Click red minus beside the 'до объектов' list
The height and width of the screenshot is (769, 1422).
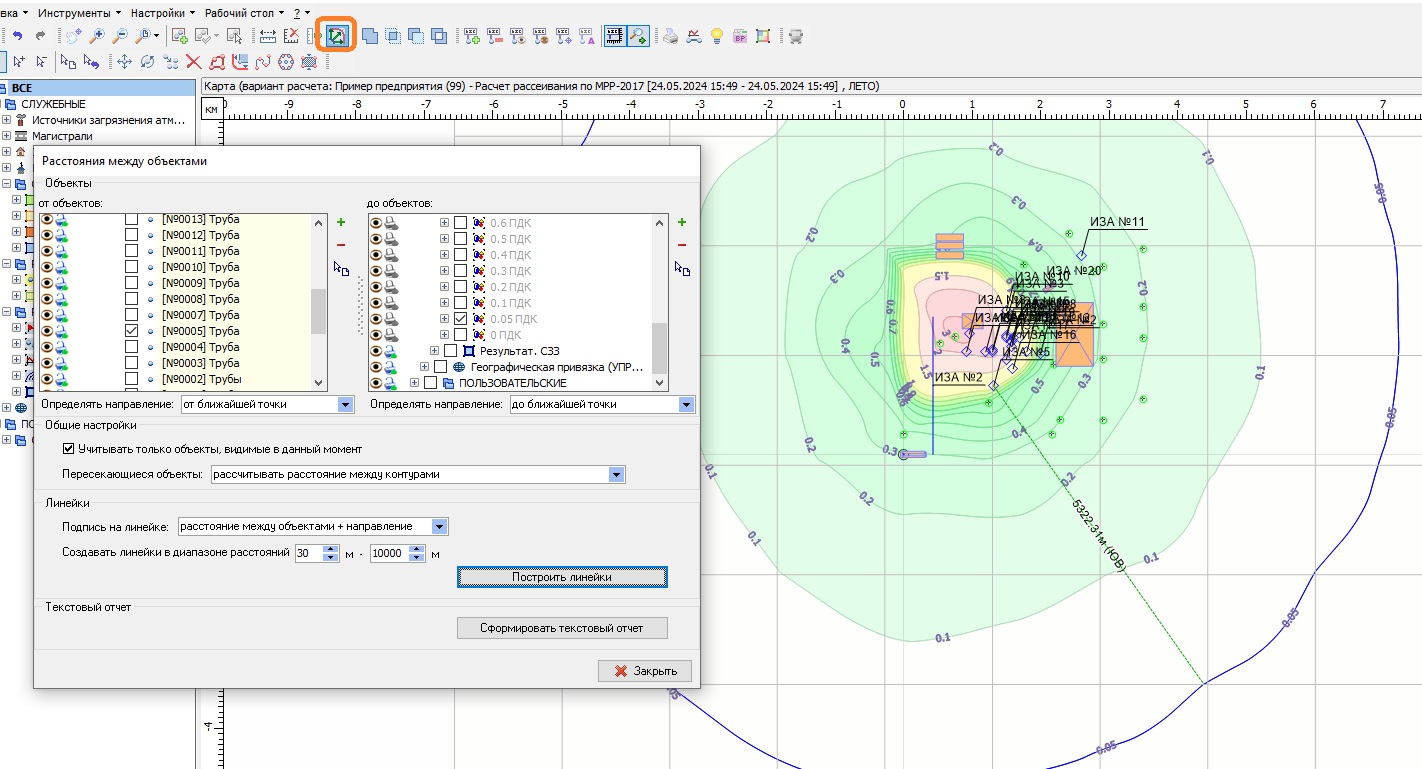[x=682, y=245]
